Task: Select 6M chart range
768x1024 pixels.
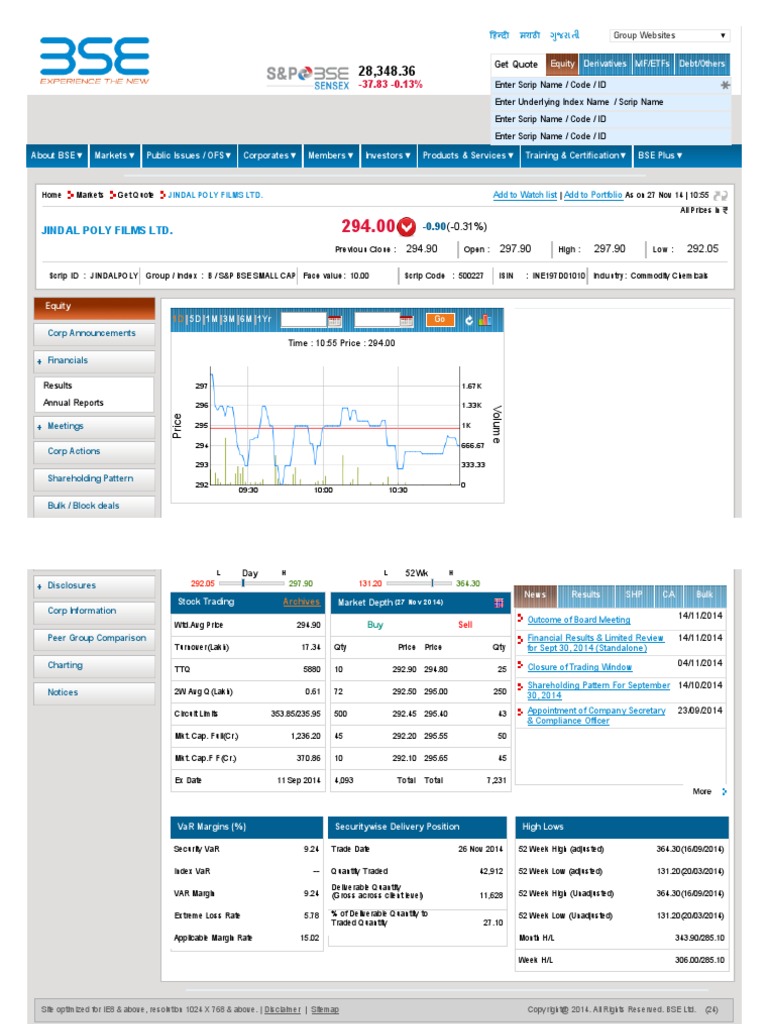Action: (246, 319)
